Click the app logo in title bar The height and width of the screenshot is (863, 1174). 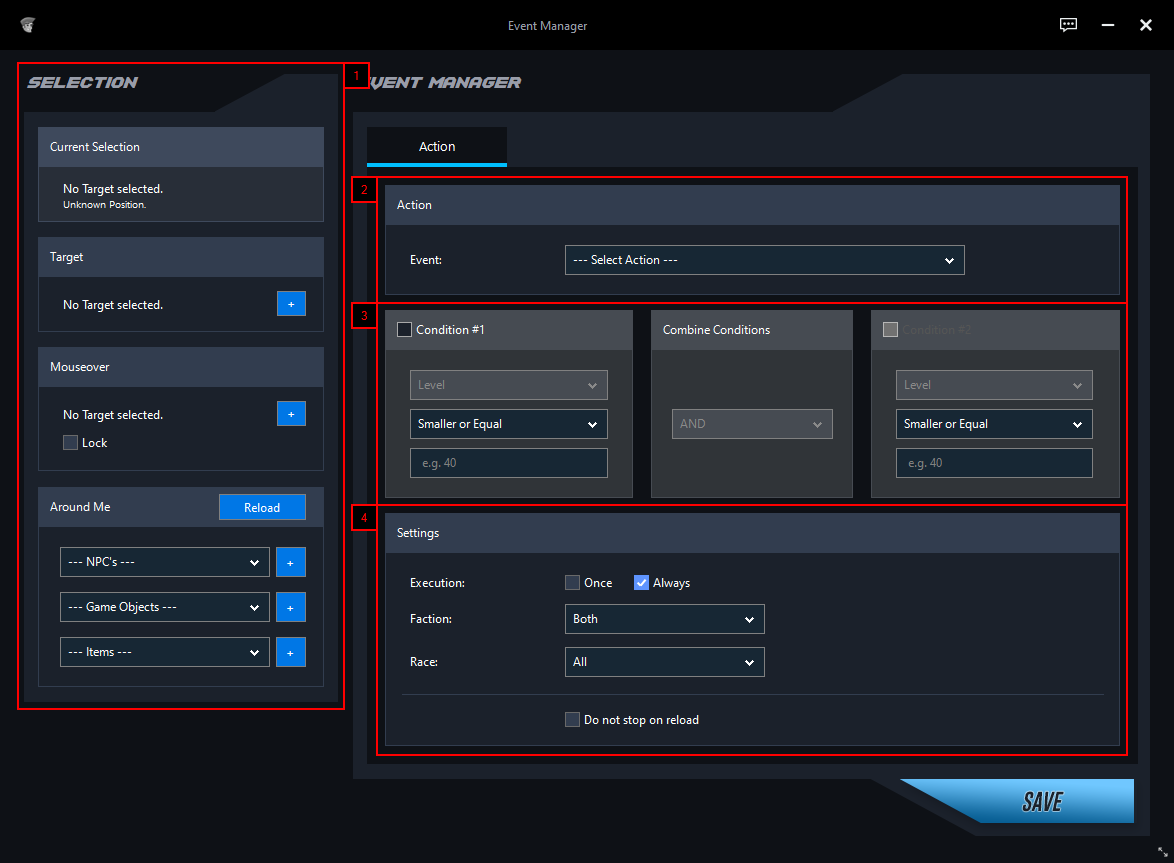(x=28, y=25)
